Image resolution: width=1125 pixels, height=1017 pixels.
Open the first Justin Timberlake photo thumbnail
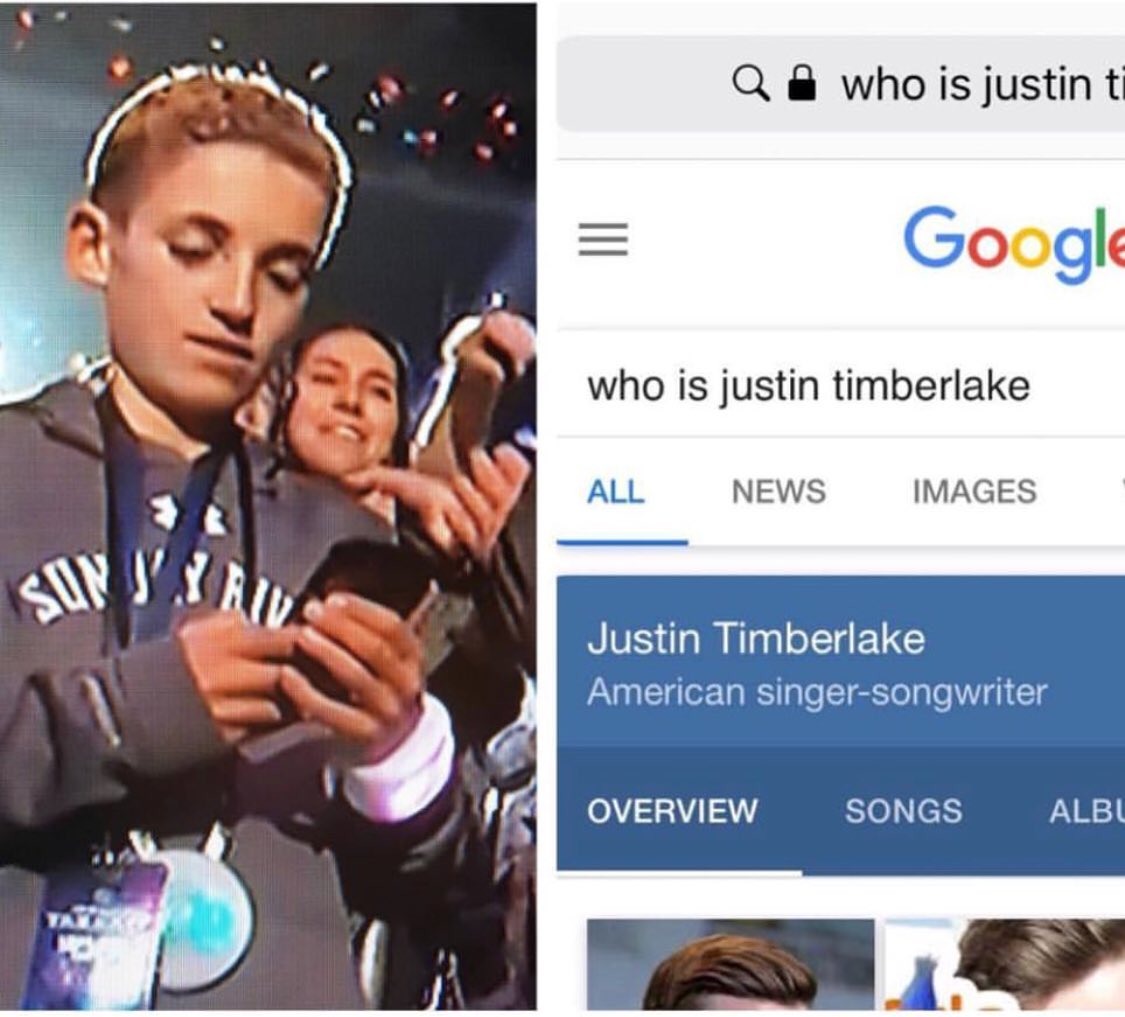coord(730,965)
